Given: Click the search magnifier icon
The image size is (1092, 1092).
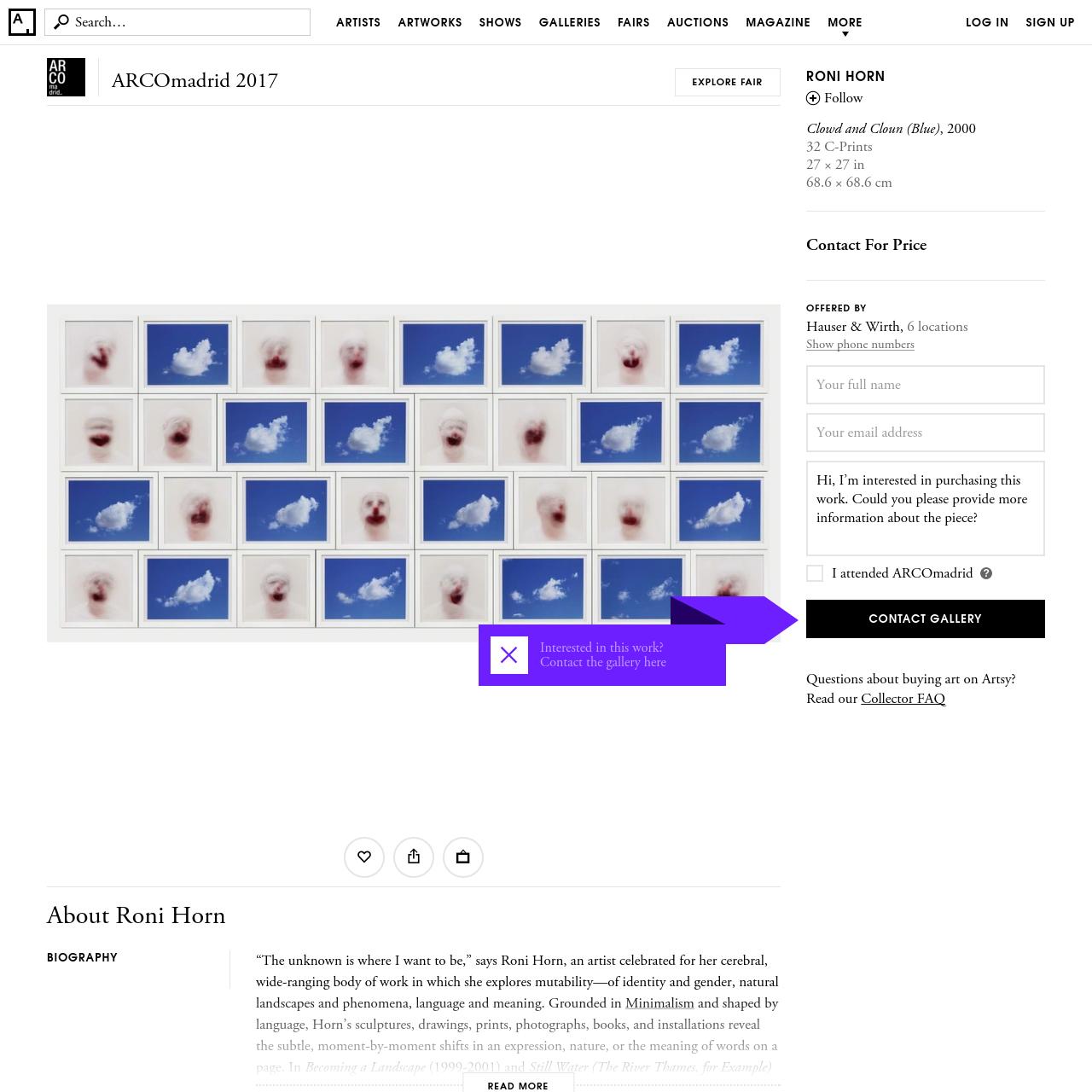Looking at the screenshot, I should (61, 22).
